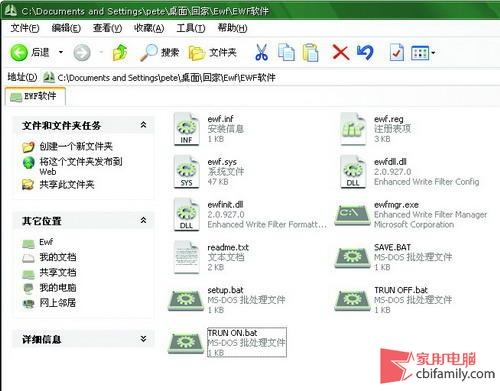The height and width of the screenshot is (391, 500).
Task: Click the blue Undo arrow icon
Action: click(365, 52)
